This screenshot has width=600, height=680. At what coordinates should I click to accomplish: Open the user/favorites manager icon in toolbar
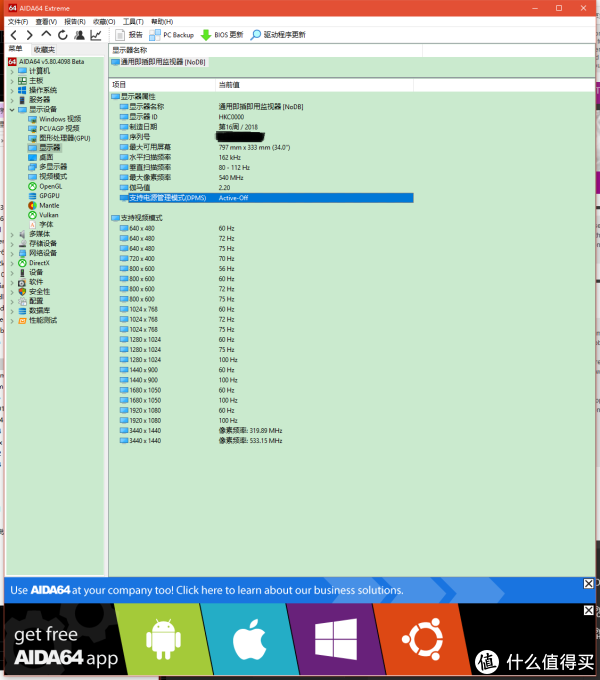(x=79, y=35)
